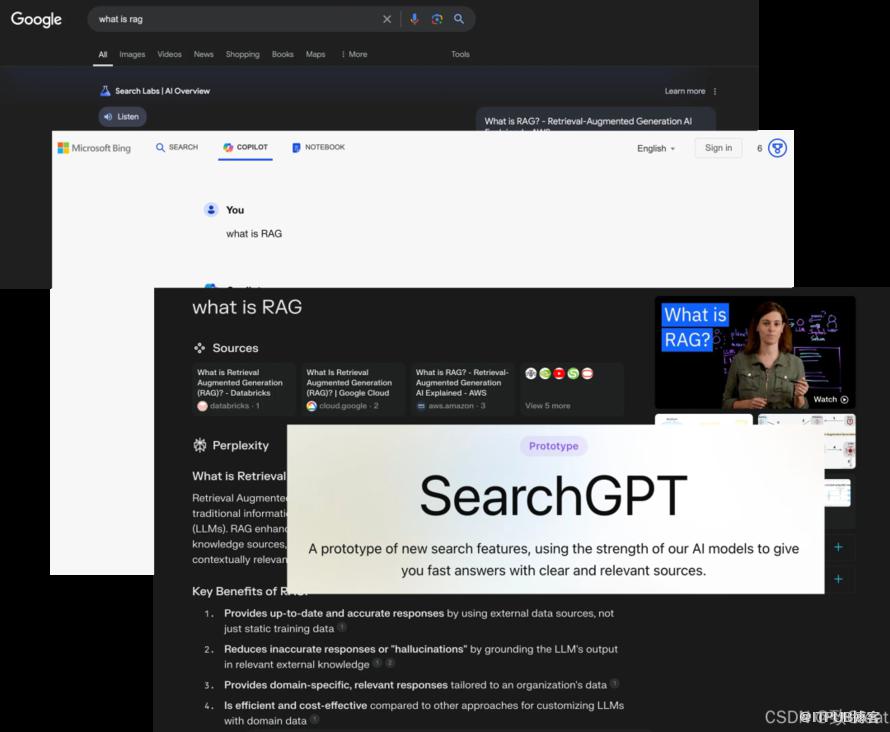Screen dimensions: 890x732
Task: Click the Sign in button
Action: pos(719,148)
